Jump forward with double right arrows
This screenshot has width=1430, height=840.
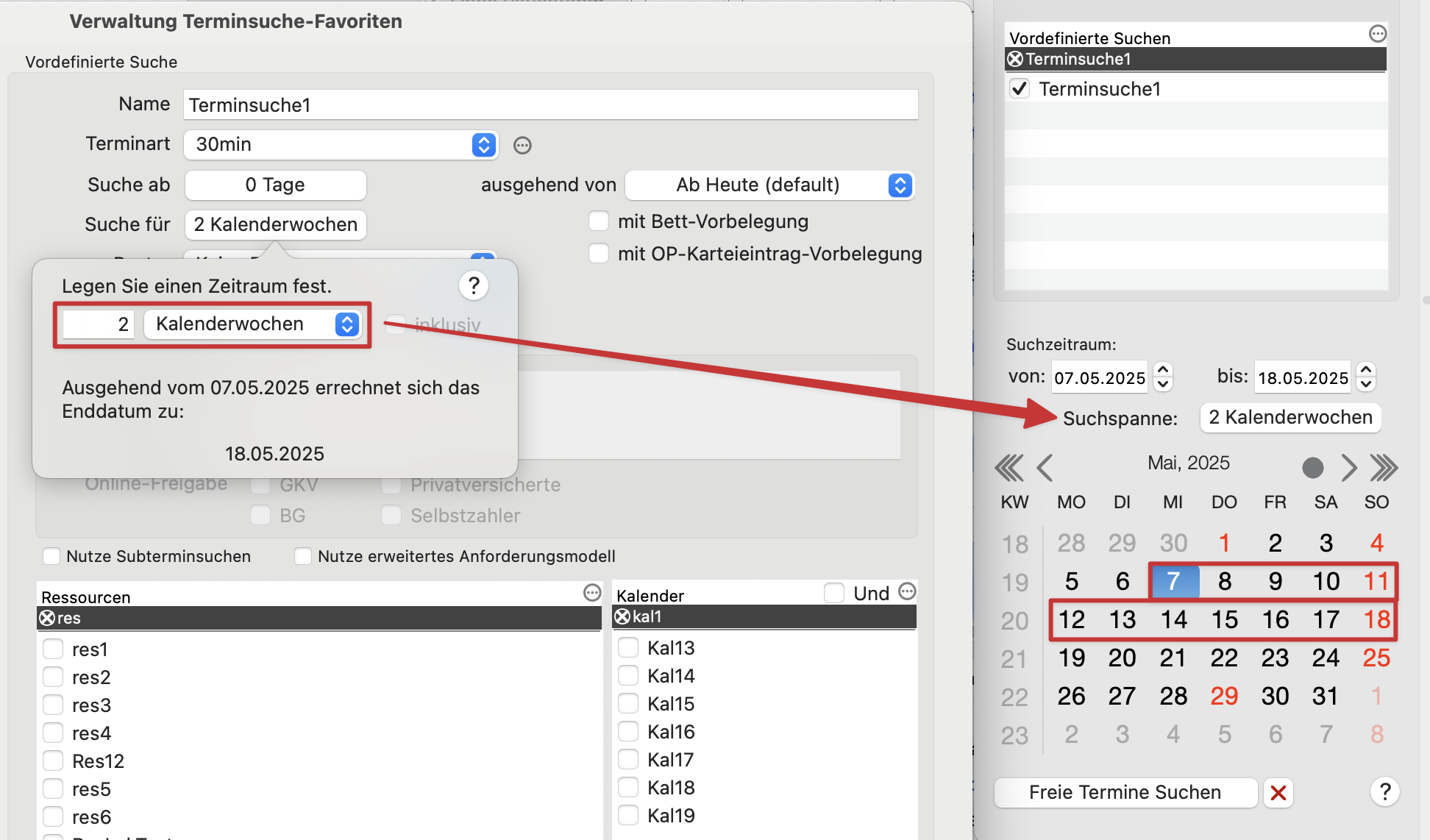(1384, 468)
